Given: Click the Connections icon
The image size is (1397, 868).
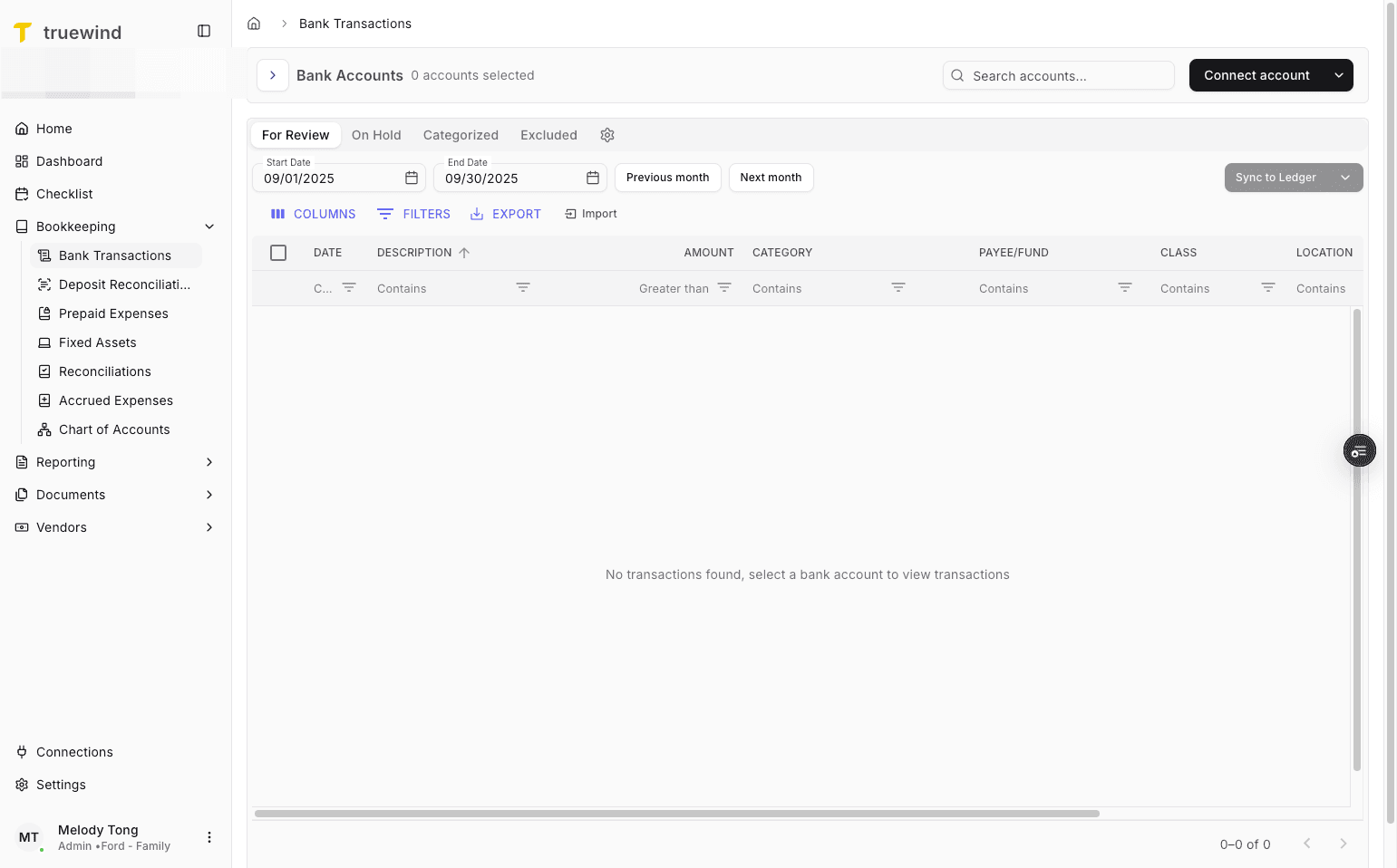Looking at the screenshot, I should click(x=21, y=751).
